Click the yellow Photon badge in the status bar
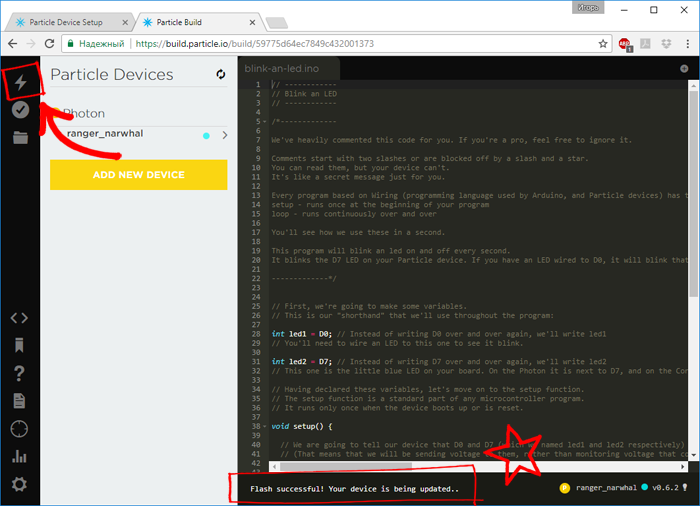 [x=565, y=488]
